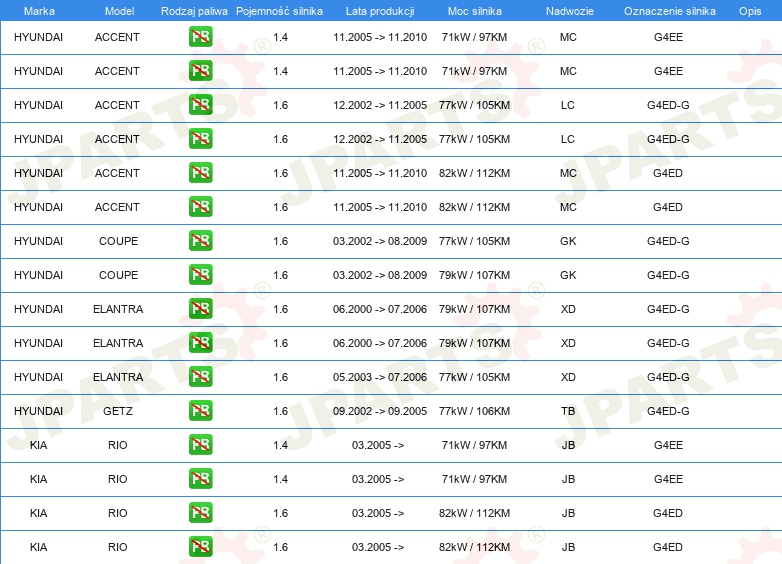The width and height of the screenshot is (782, 564).
Task: Click COUPE in the 77kW / 105KM row
Action: coord(118,241)
